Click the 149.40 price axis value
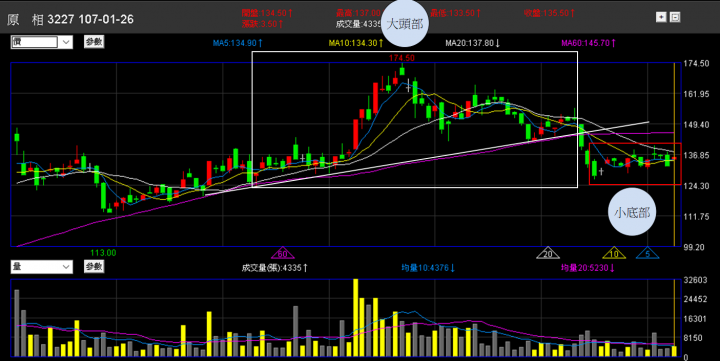 [x=697, y=124]
